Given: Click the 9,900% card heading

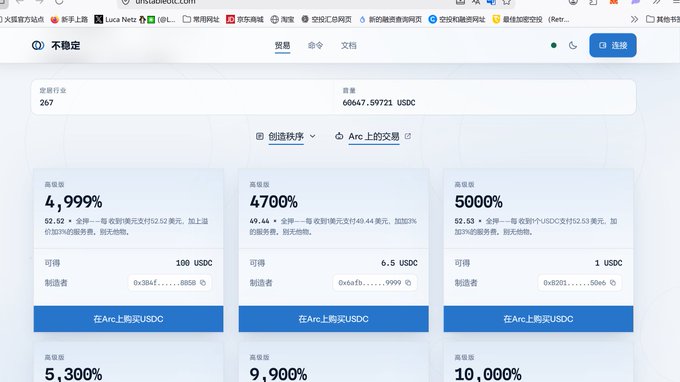Looking at the screenshot, I should tap(278, 374).
